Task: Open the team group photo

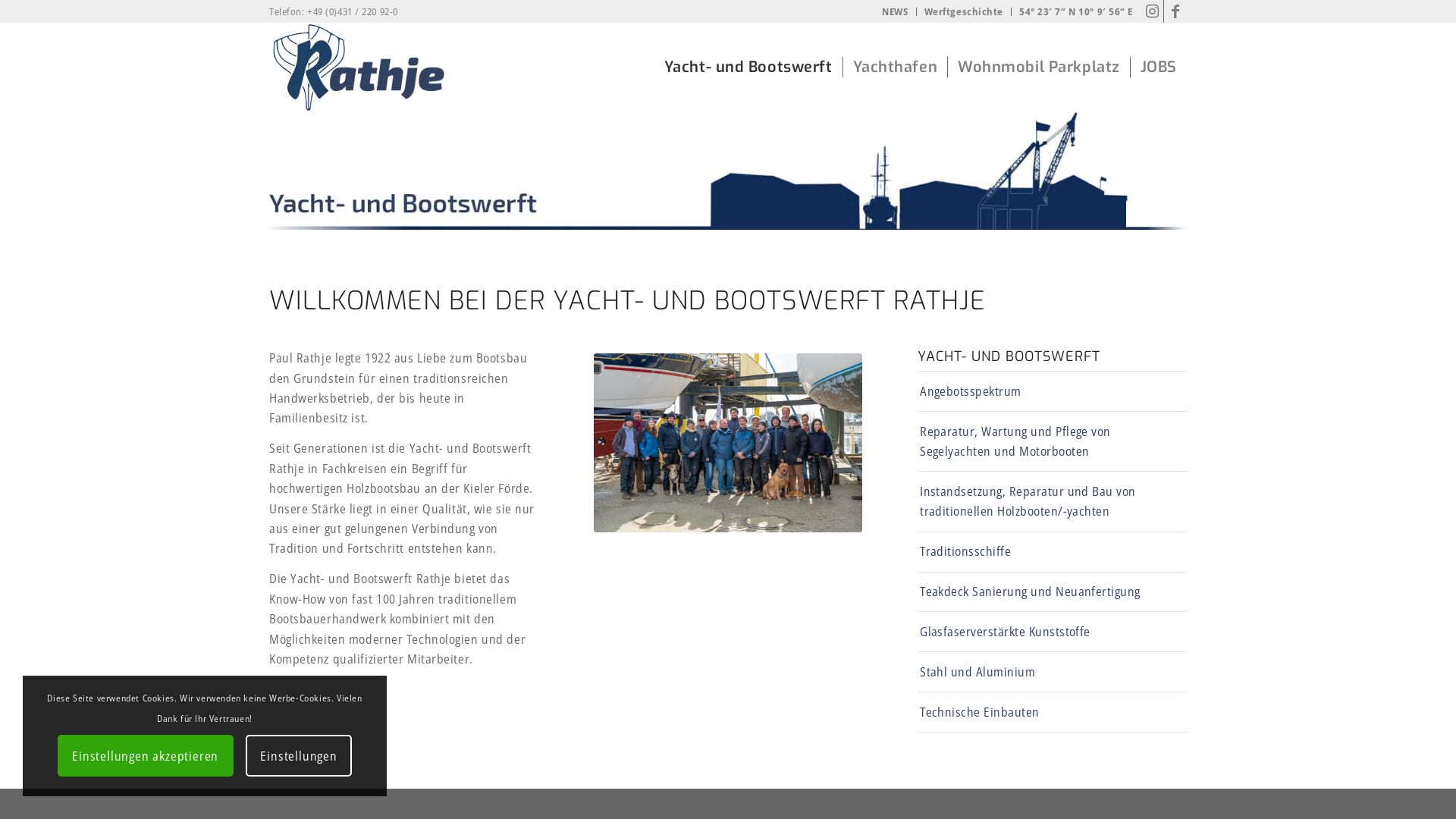Action: pos(728,443)
